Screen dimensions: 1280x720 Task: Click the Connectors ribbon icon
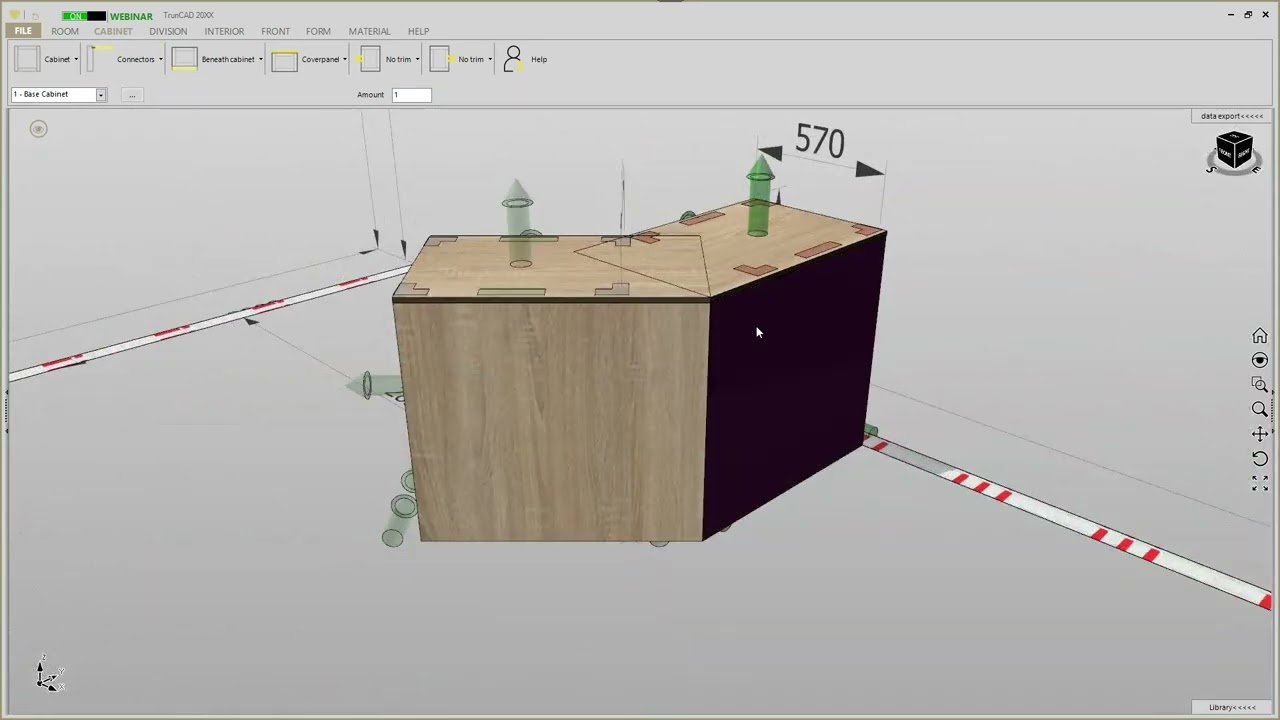[x=99, y=59]
